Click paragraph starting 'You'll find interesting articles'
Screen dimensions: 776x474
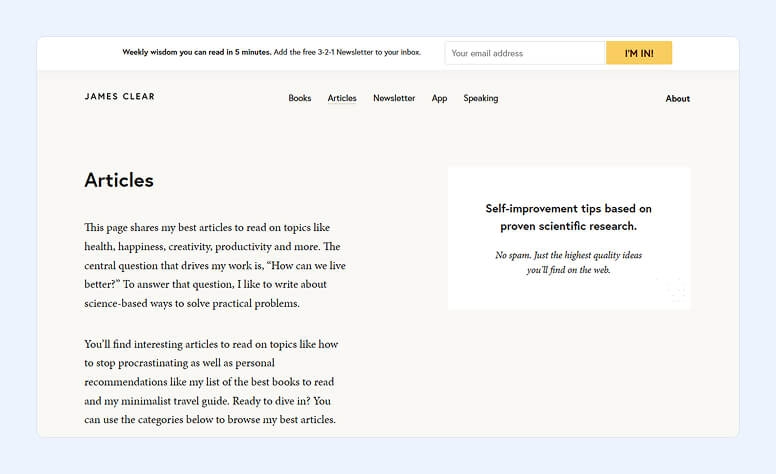(x=211, y=381)
